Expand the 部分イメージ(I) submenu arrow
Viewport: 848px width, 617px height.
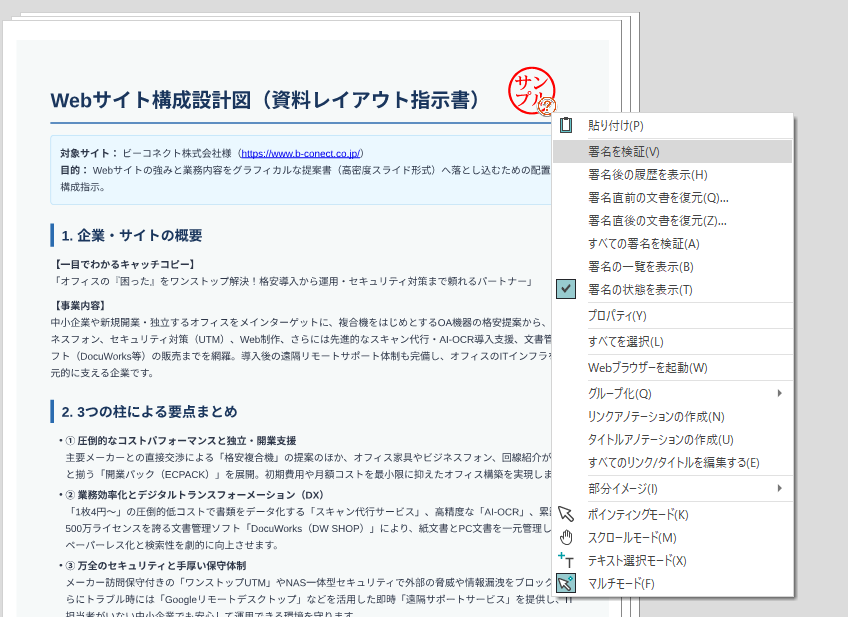click(x=779, y=488)
